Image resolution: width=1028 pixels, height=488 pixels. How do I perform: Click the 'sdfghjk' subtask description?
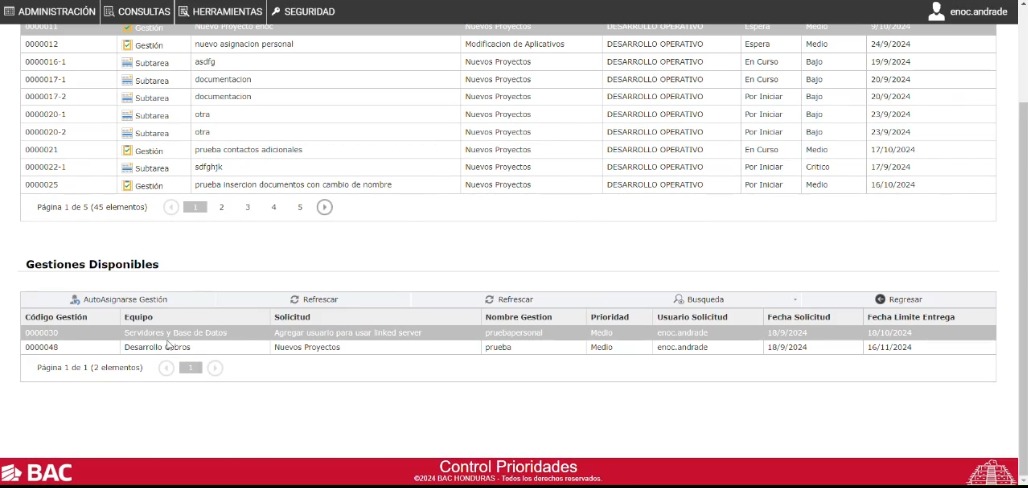pos(208,167)
